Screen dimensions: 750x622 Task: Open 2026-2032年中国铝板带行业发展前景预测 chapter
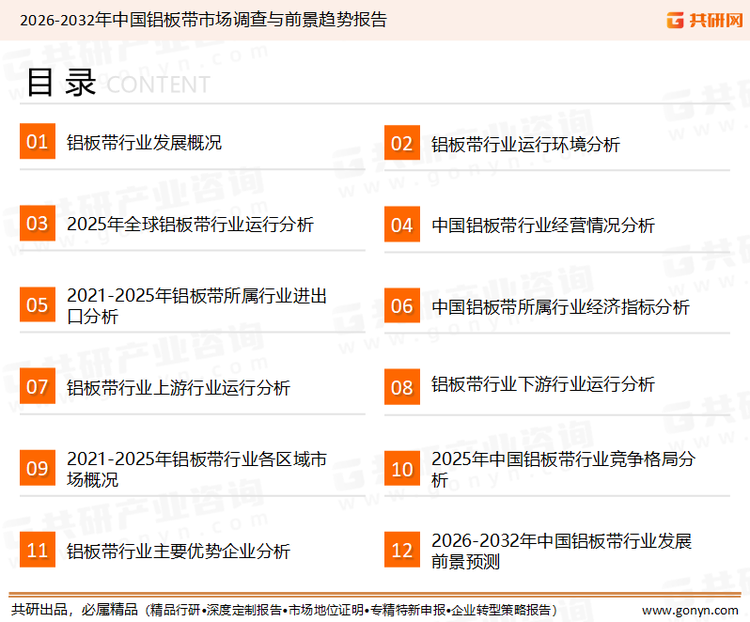pos(562,551)
